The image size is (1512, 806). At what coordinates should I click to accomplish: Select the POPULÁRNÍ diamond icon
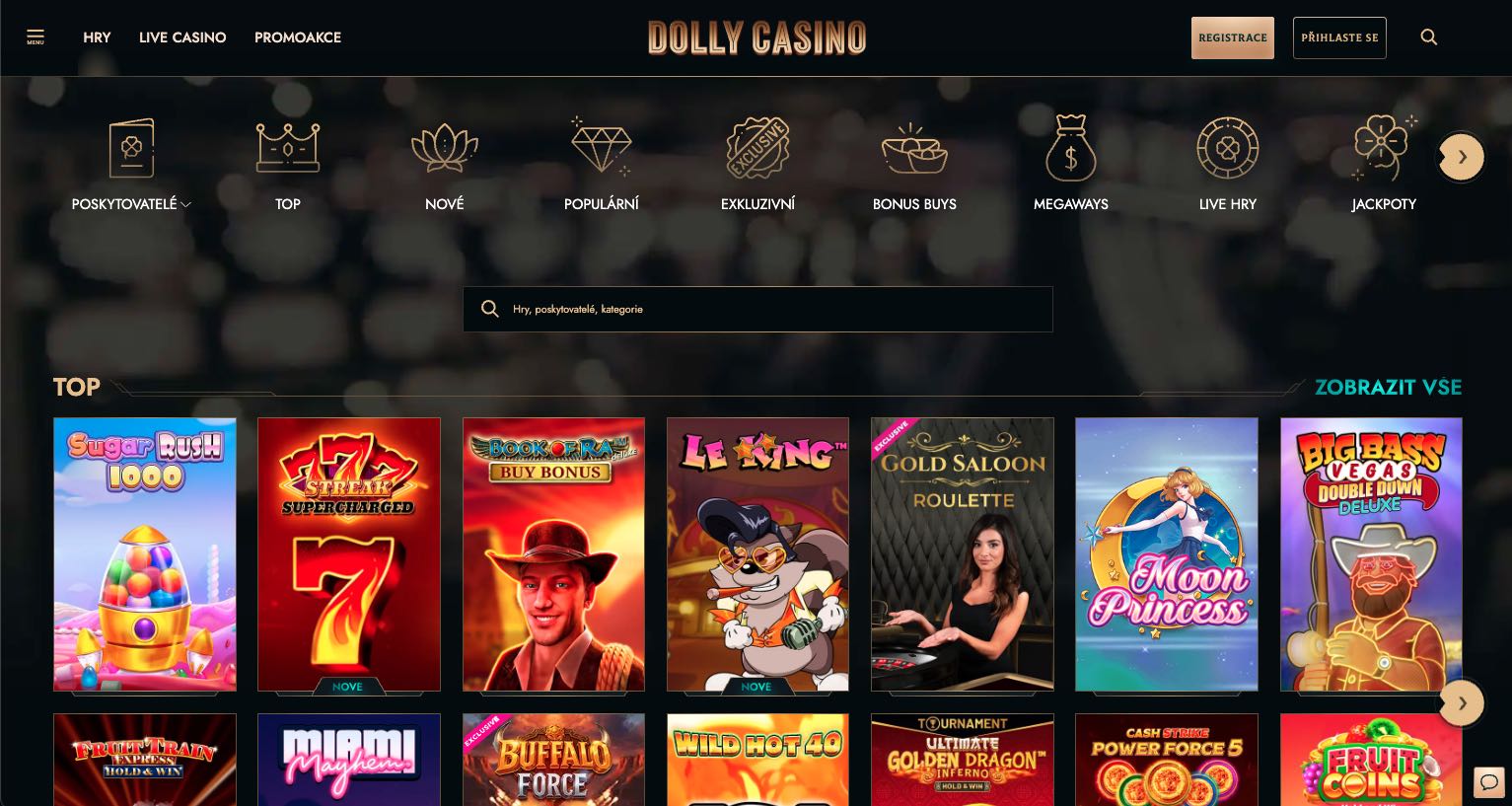[601, 148]
